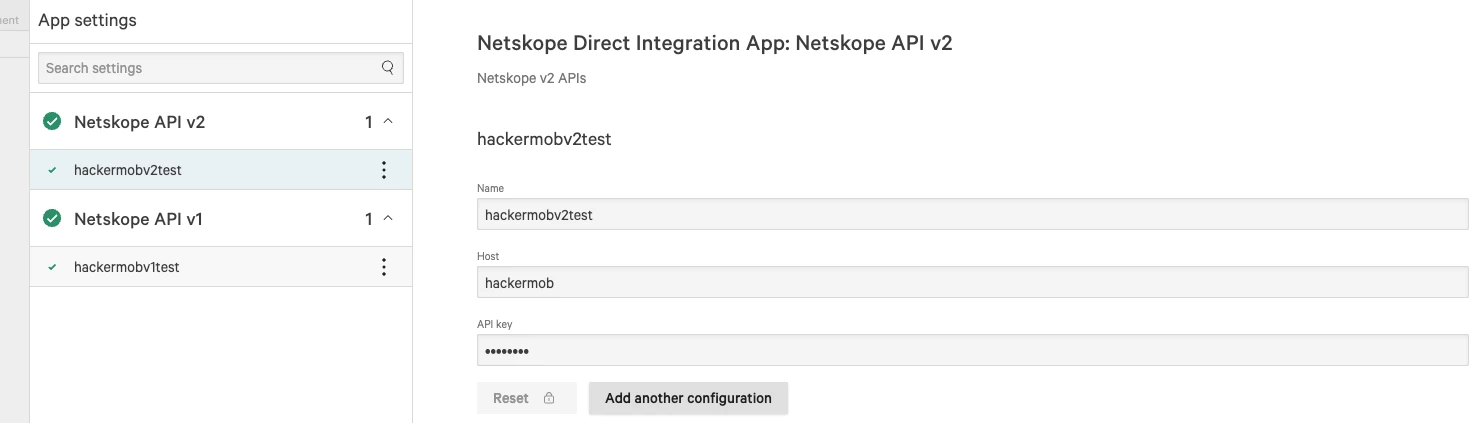Screen dimensions: 1479x423
Task: Click the 'API key' field label
Action: click(x=495, y=324)
